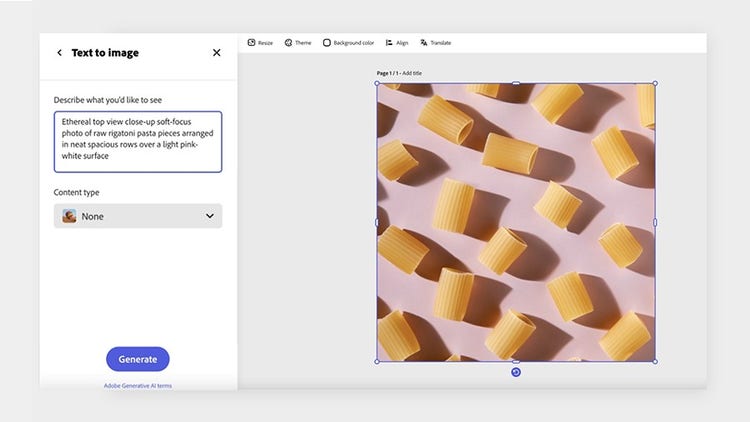Click the left-edge middle handle of the image
The image size is (750, 422).
coord(377,222)
